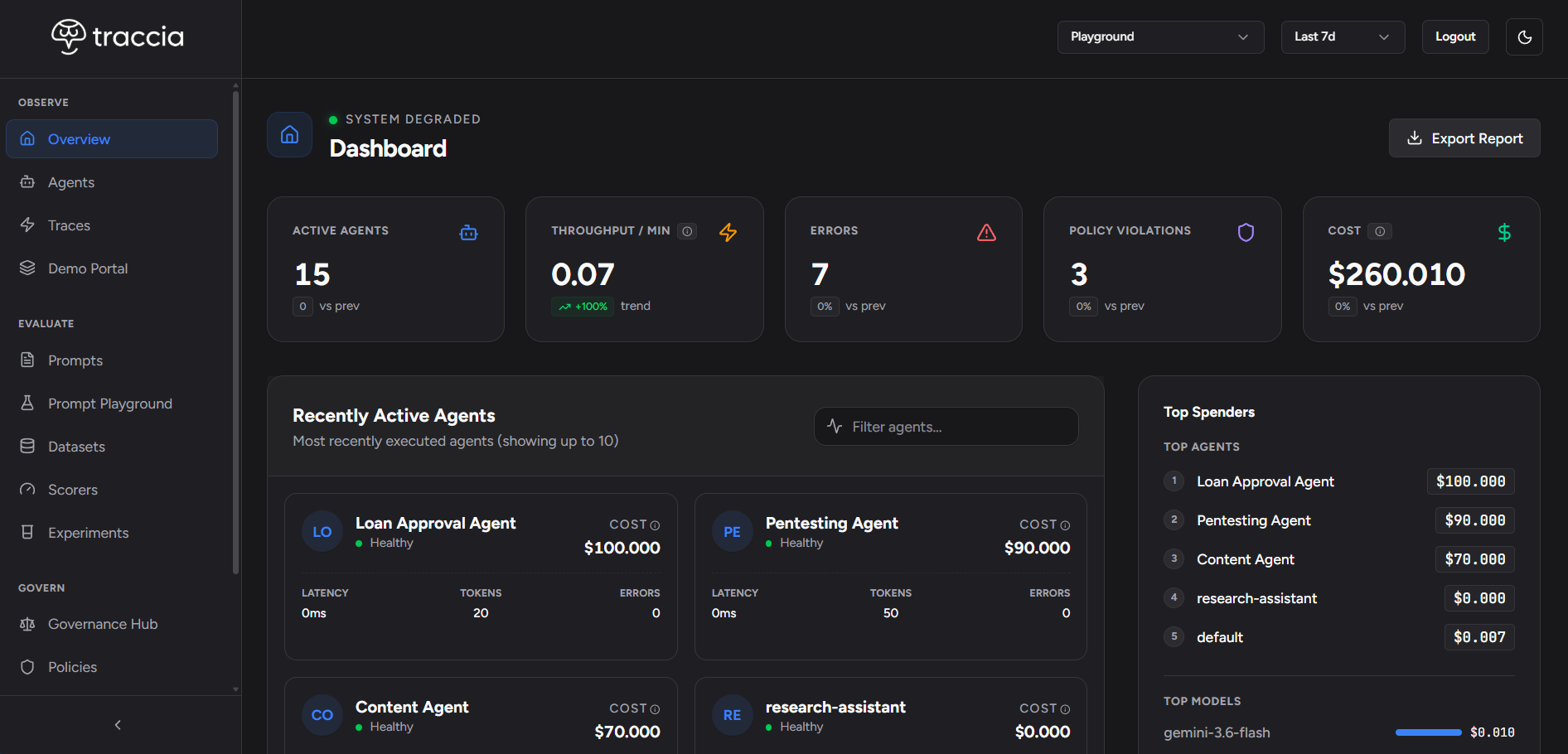
Task: Open Prompt Playground in the sidebar
Action: (112, 404)
